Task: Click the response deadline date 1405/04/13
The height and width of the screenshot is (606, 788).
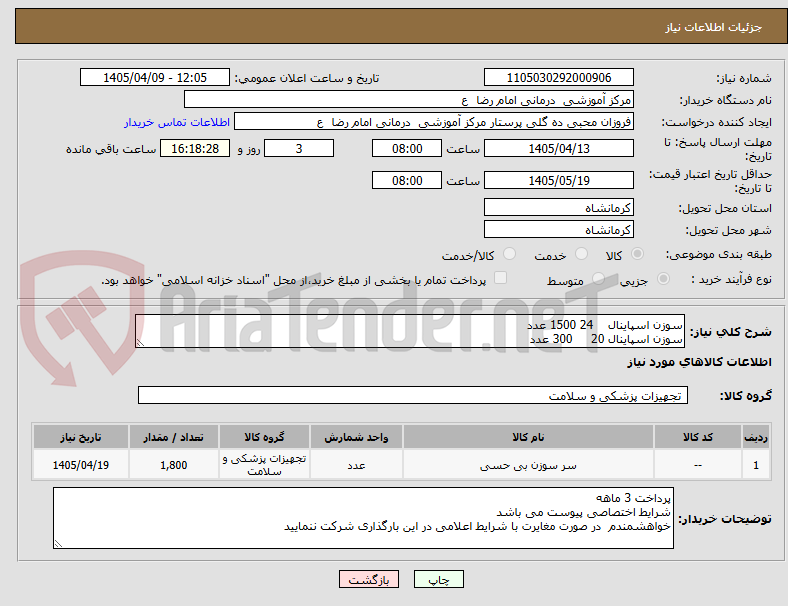Action: click(559, 148)
